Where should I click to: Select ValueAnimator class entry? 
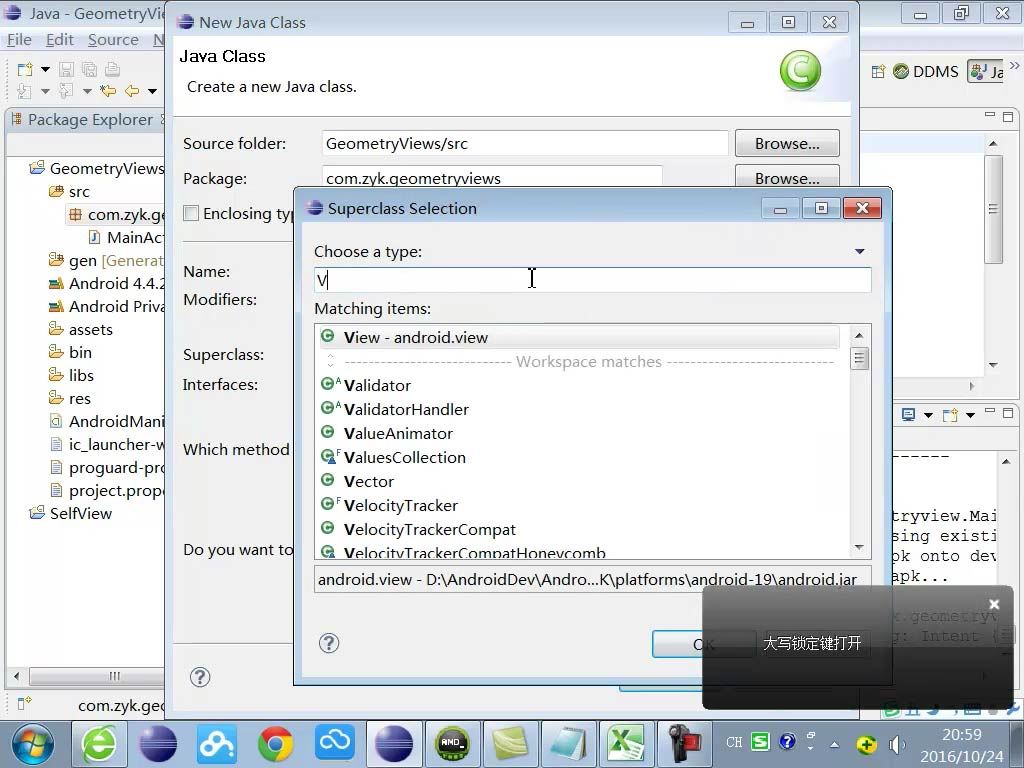(x=398, y=434)
